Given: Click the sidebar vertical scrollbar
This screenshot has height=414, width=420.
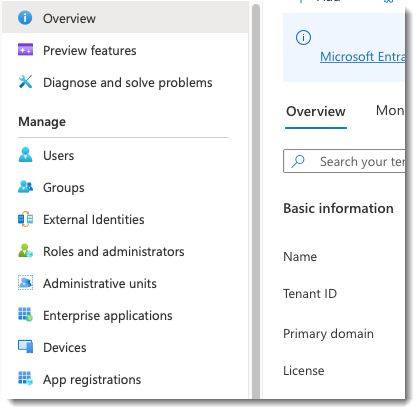Looking at the screenshot, I should click(256, 200).
